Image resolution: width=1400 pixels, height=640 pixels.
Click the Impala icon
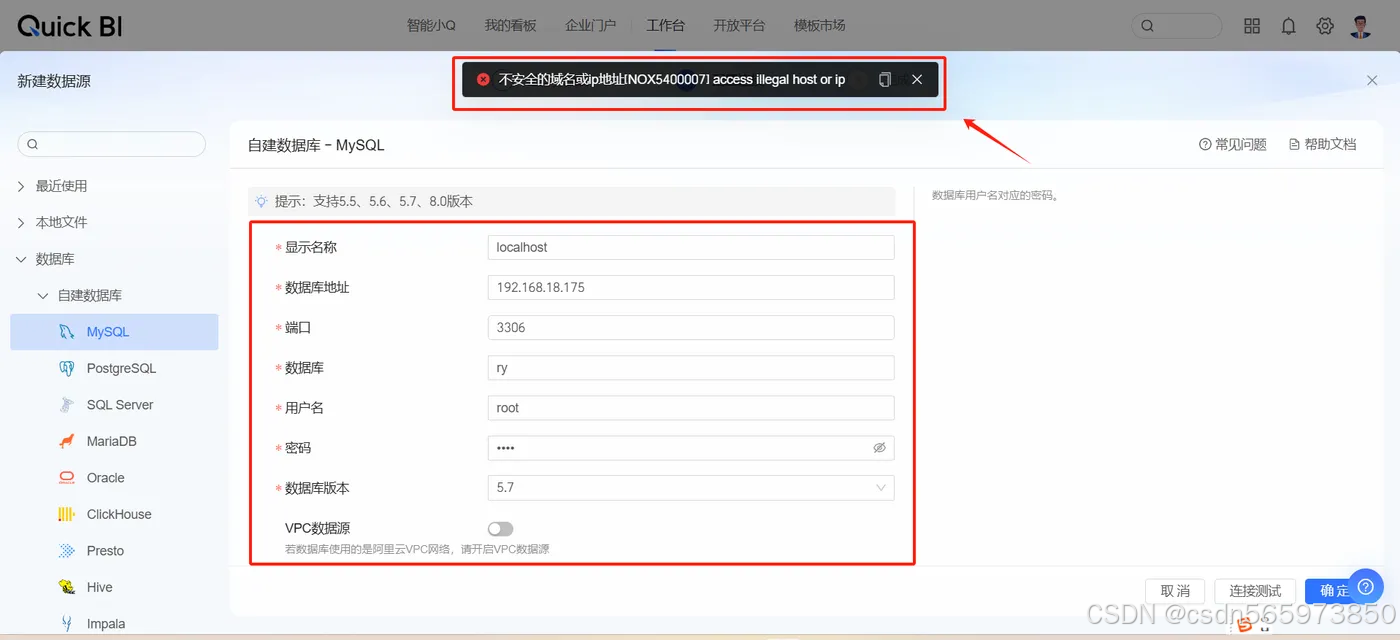(67, 624)
